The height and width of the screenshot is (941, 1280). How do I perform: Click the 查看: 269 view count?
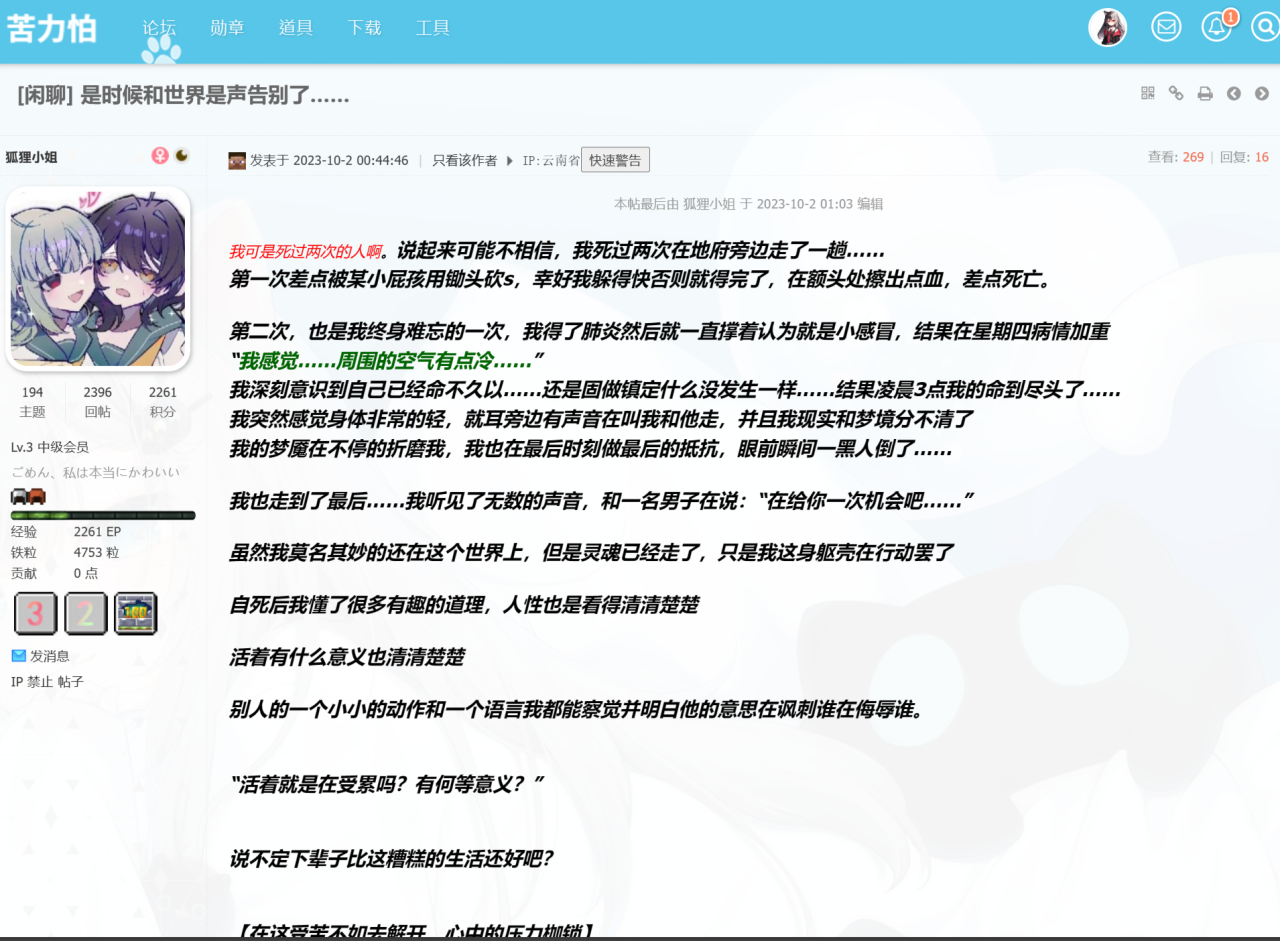coord(1176,157)
